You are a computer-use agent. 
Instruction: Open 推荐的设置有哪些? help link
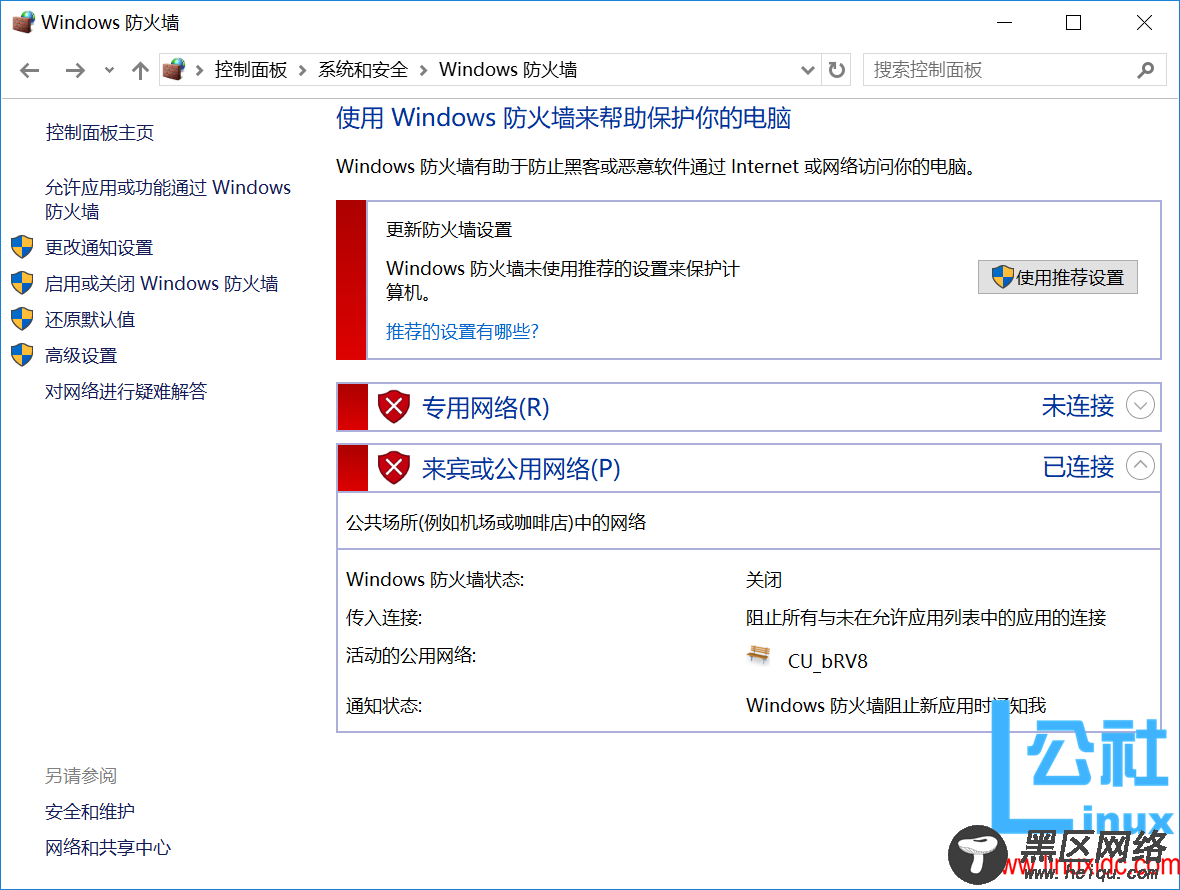click(x=462, y=332)
